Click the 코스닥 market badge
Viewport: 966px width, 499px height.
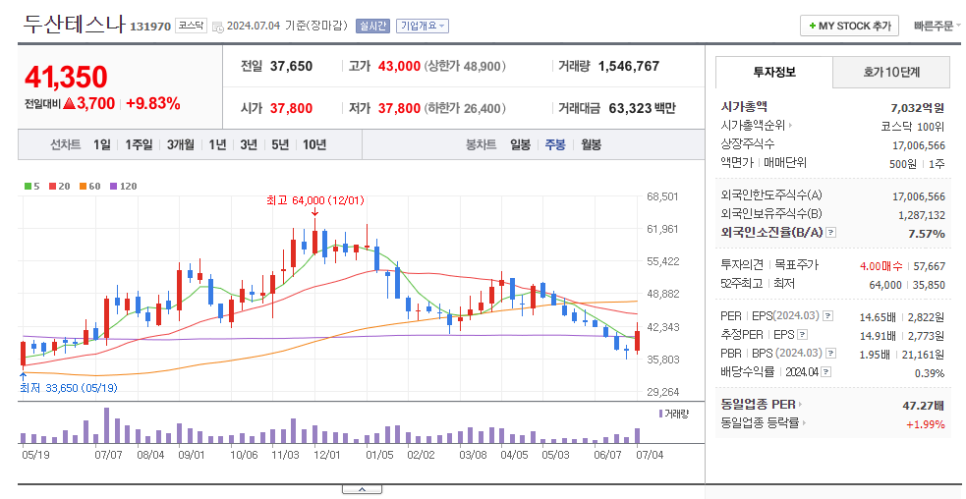(192, 26)
